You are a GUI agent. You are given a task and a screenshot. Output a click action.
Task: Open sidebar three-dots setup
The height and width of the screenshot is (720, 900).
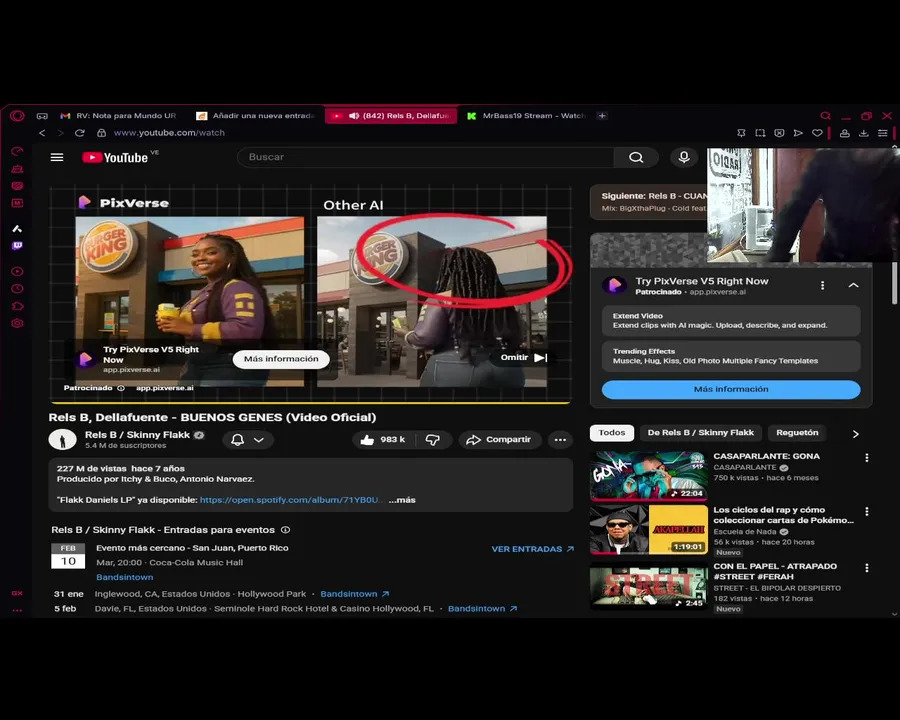click(17, 610)
